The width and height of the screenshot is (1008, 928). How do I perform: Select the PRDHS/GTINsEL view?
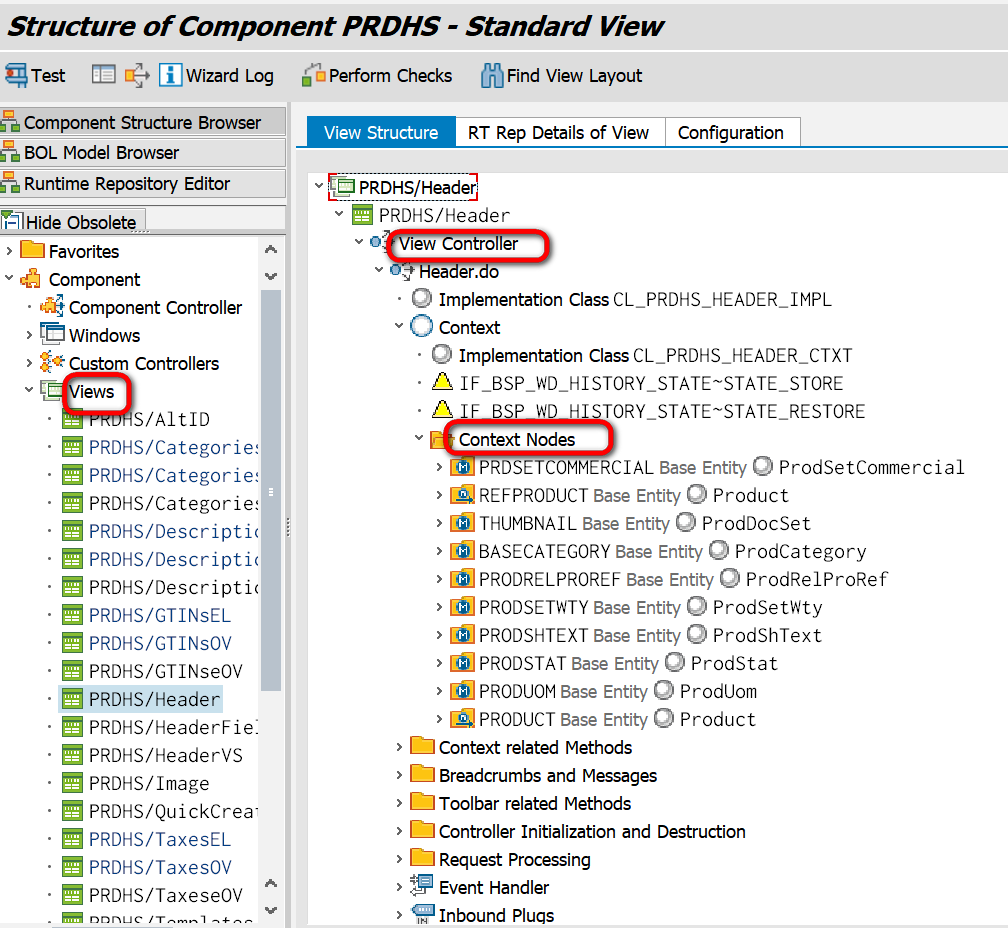tap(159, 615)
